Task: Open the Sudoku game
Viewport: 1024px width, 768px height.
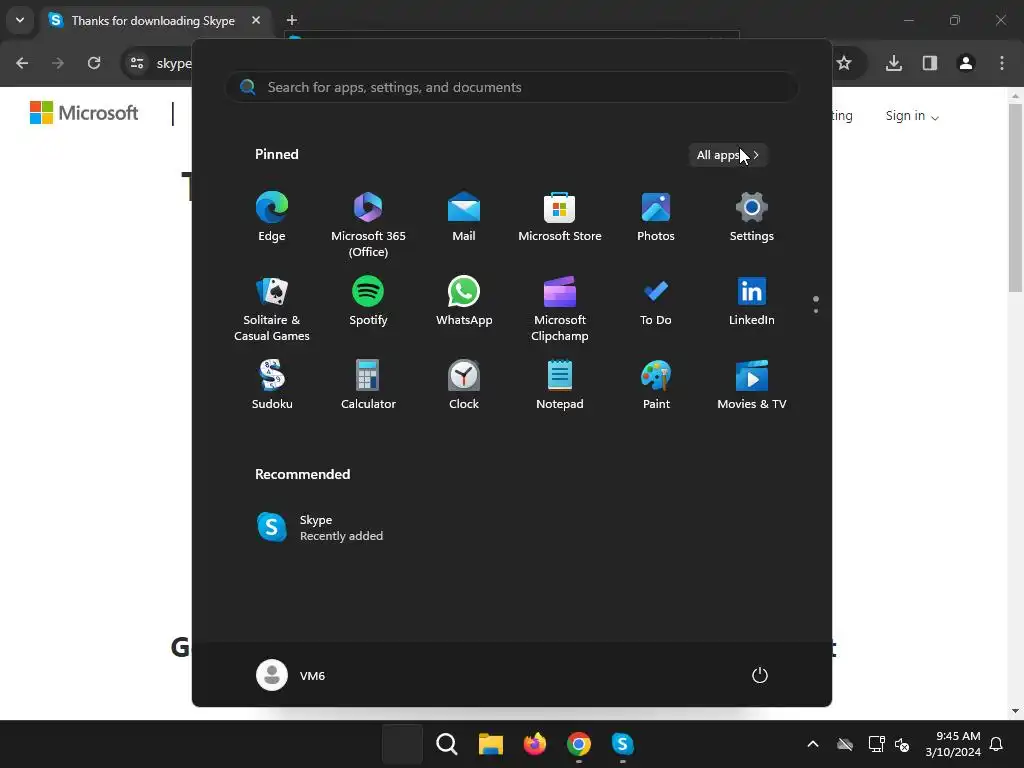Action: pyautogui.click(x=272, y=385)
